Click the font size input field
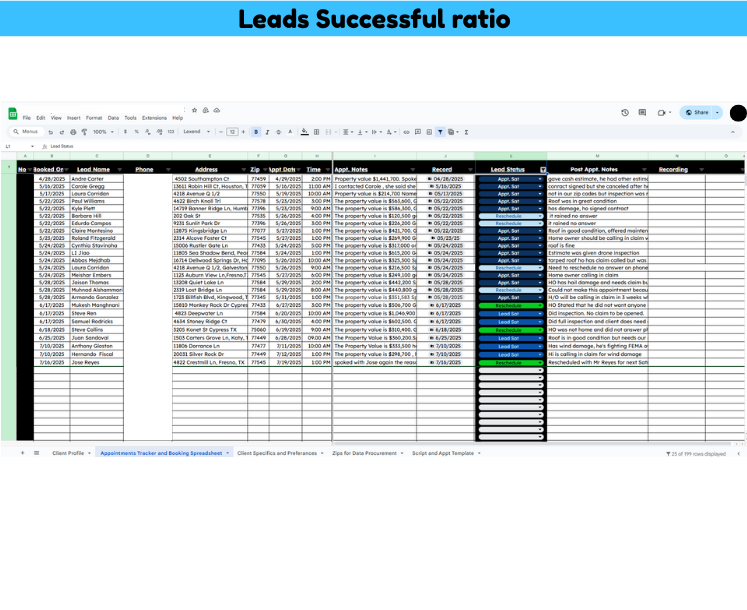This screenshot has width=747, height=610. [232, 131]
